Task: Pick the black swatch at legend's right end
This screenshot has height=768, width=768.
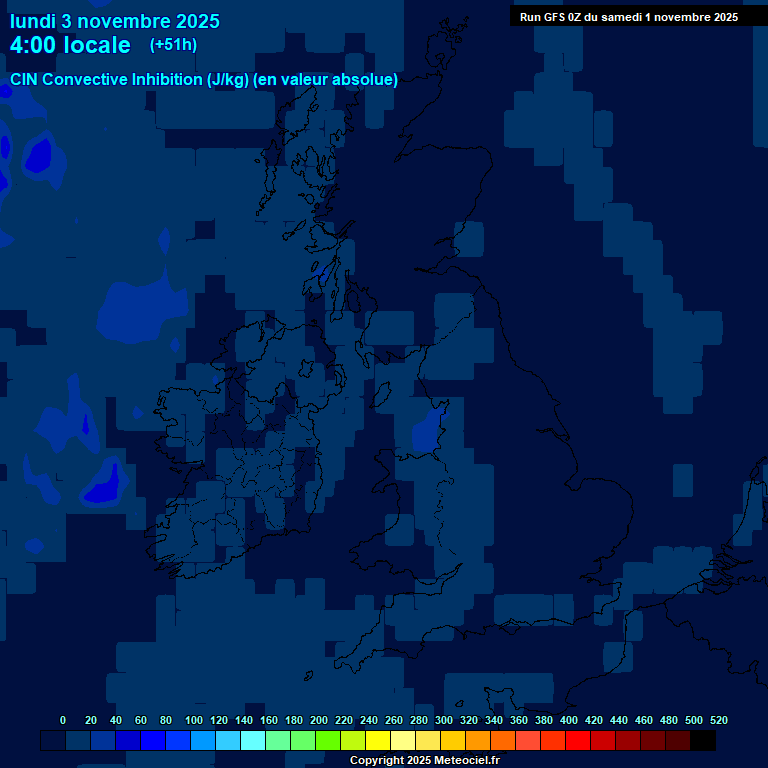Action: click(703, 741)
